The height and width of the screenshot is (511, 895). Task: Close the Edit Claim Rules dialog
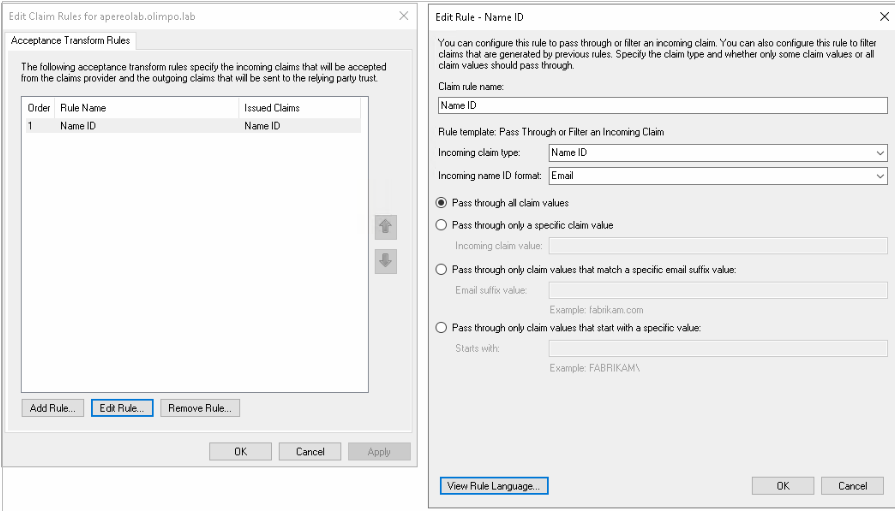[403, 16]
